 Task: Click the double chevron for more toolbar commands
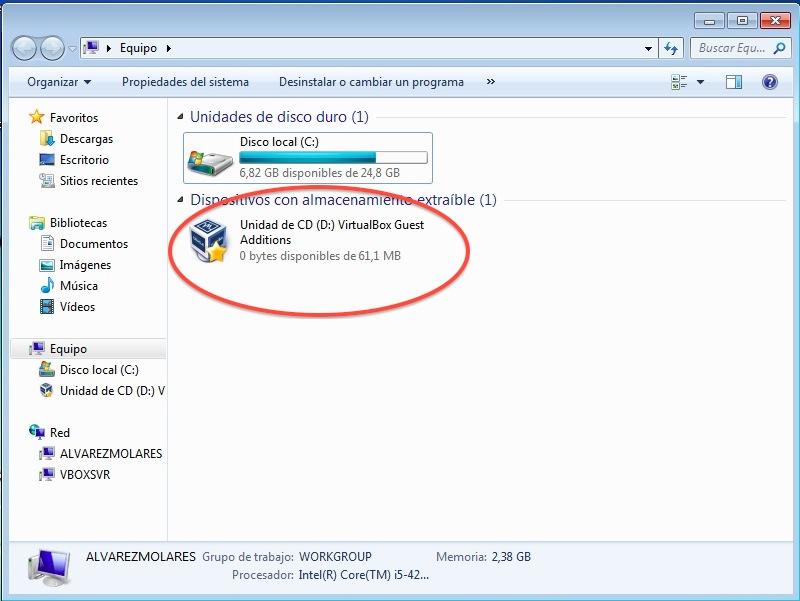489,81
